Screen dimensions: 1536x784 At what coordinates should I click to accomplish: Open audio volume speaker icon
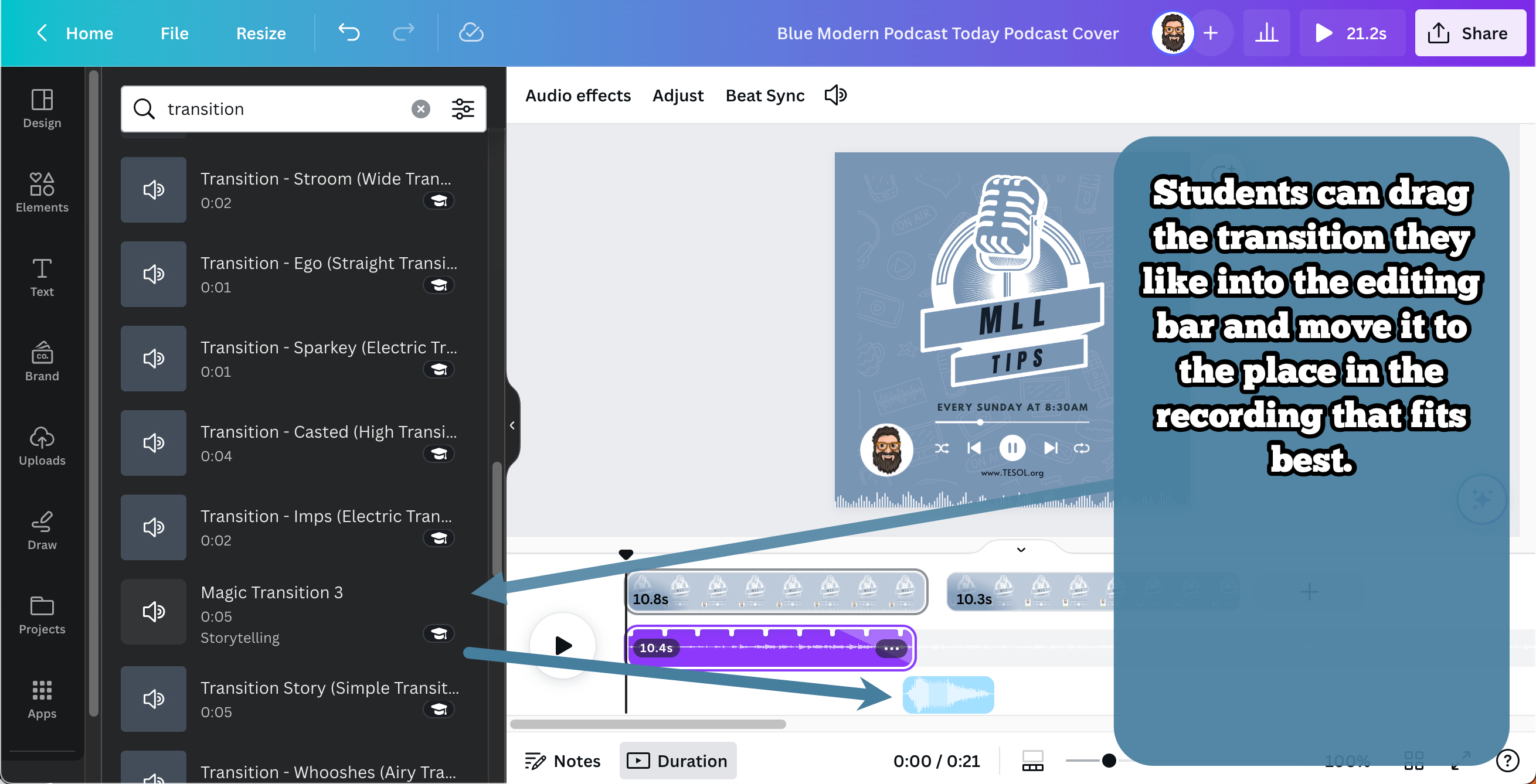pyautogui.click(x=835, y=96)
